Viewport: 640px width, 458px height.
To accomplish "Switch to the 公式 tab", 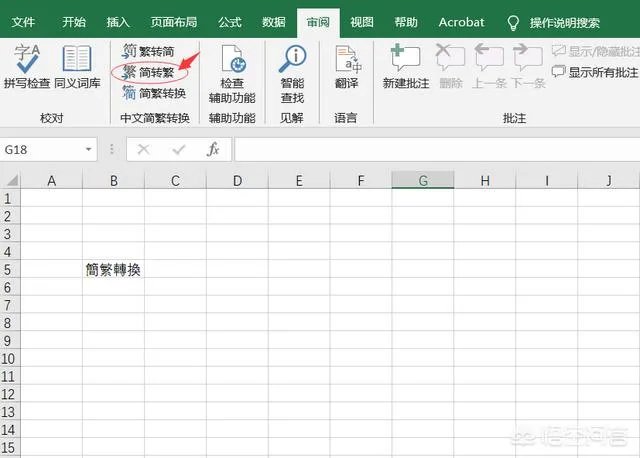I will click(230, 22).
